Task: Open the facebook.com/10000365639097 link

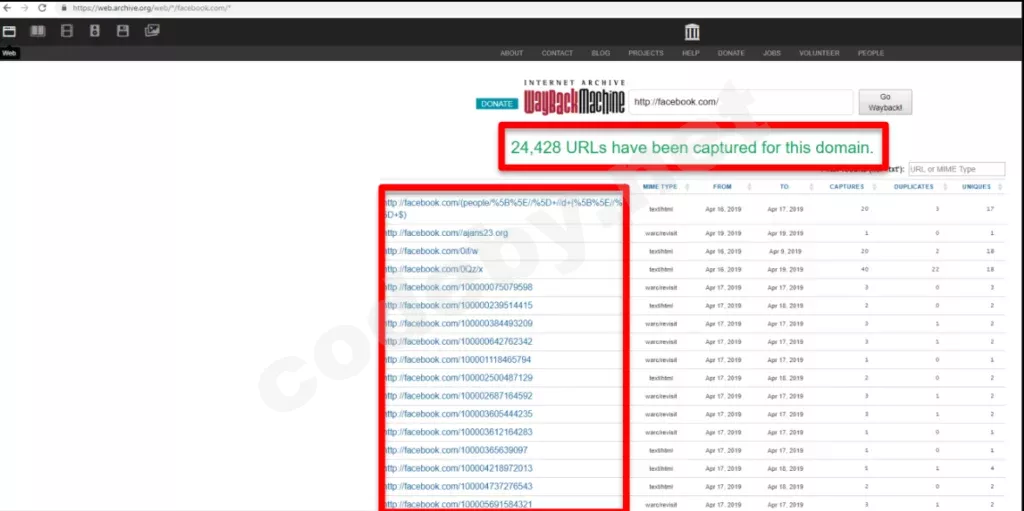Action: pyautogui.click(x=456, y=450)
